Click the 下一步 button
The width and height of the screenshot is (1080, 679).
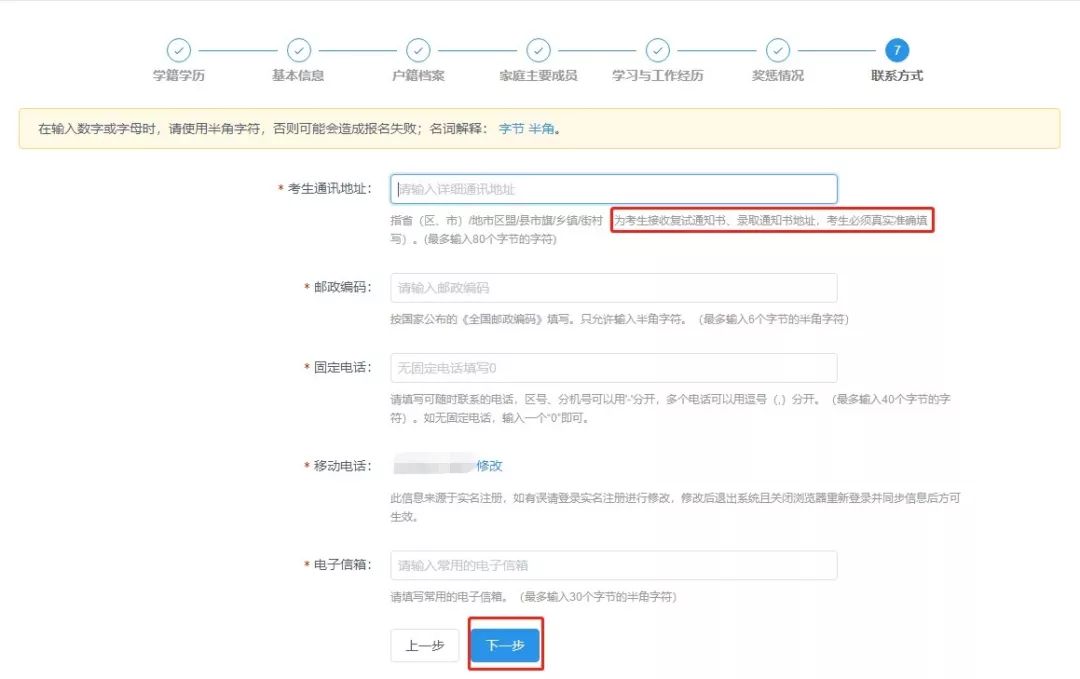point(505,645)
